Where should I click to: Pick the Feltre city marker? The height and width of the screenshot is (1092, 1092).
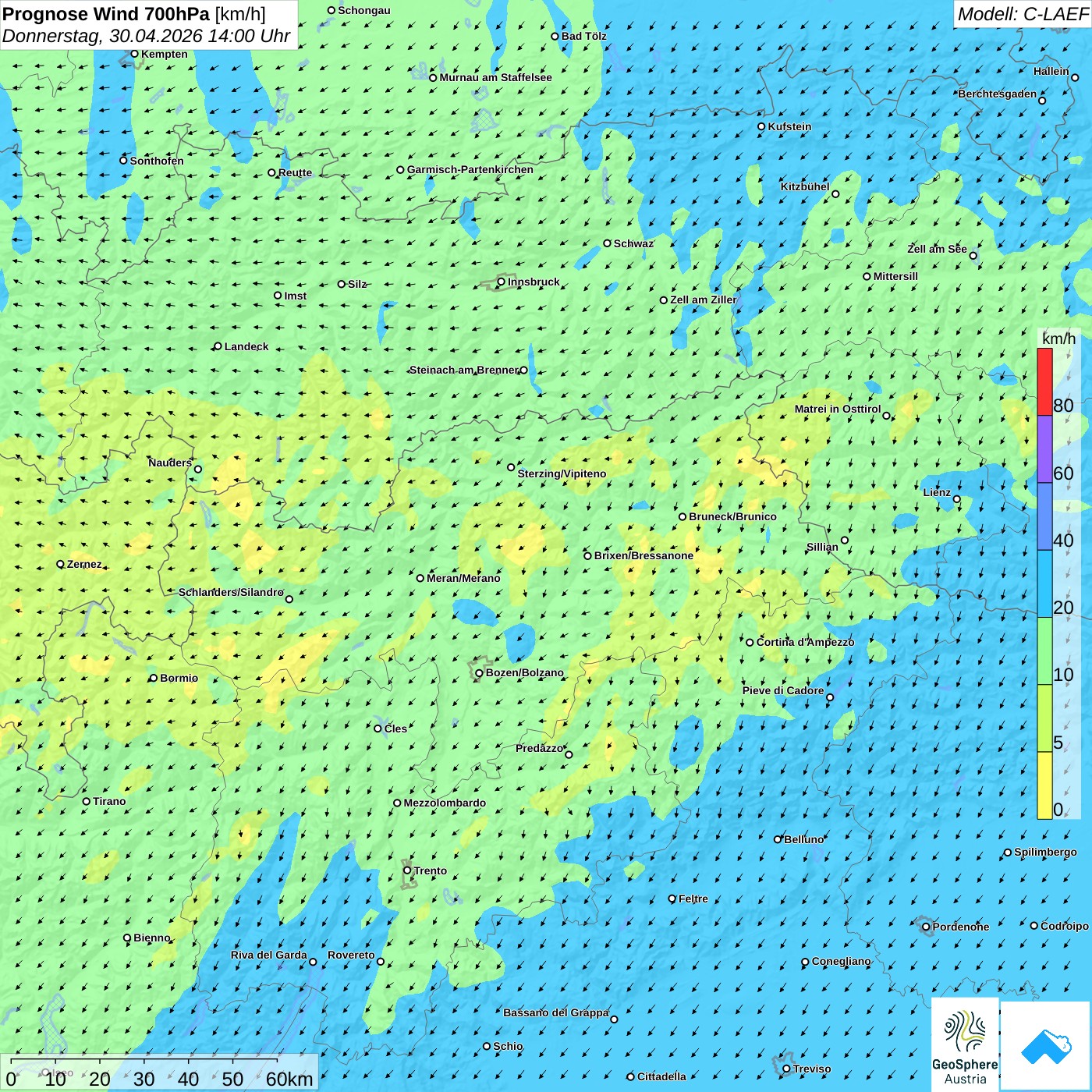click(672, 899)
